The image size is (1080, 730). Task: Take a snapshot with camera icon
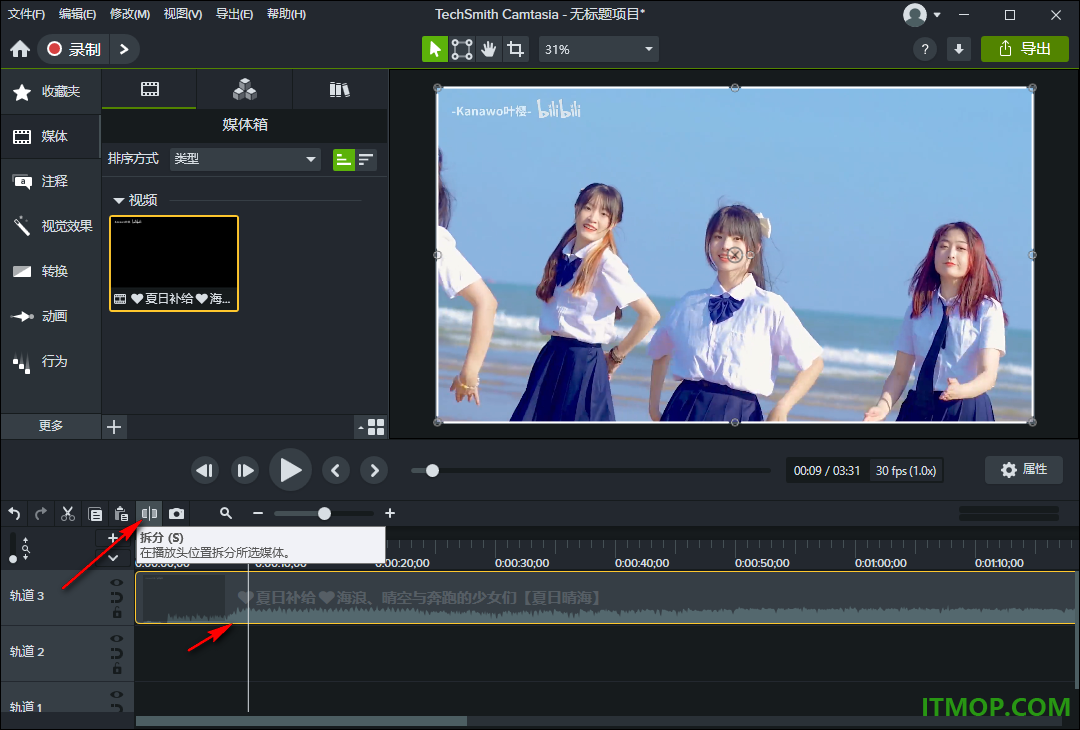tap(176, 514)
